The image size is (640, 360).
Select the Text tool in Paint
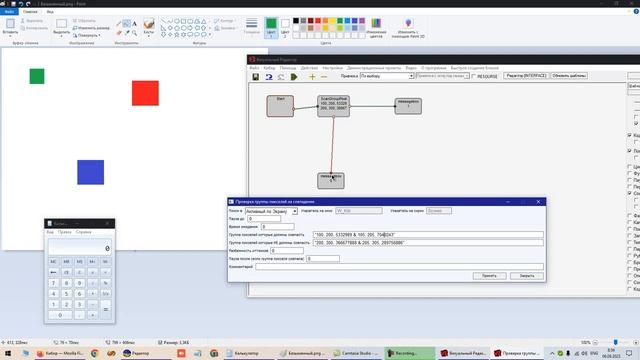click(134, 24)
